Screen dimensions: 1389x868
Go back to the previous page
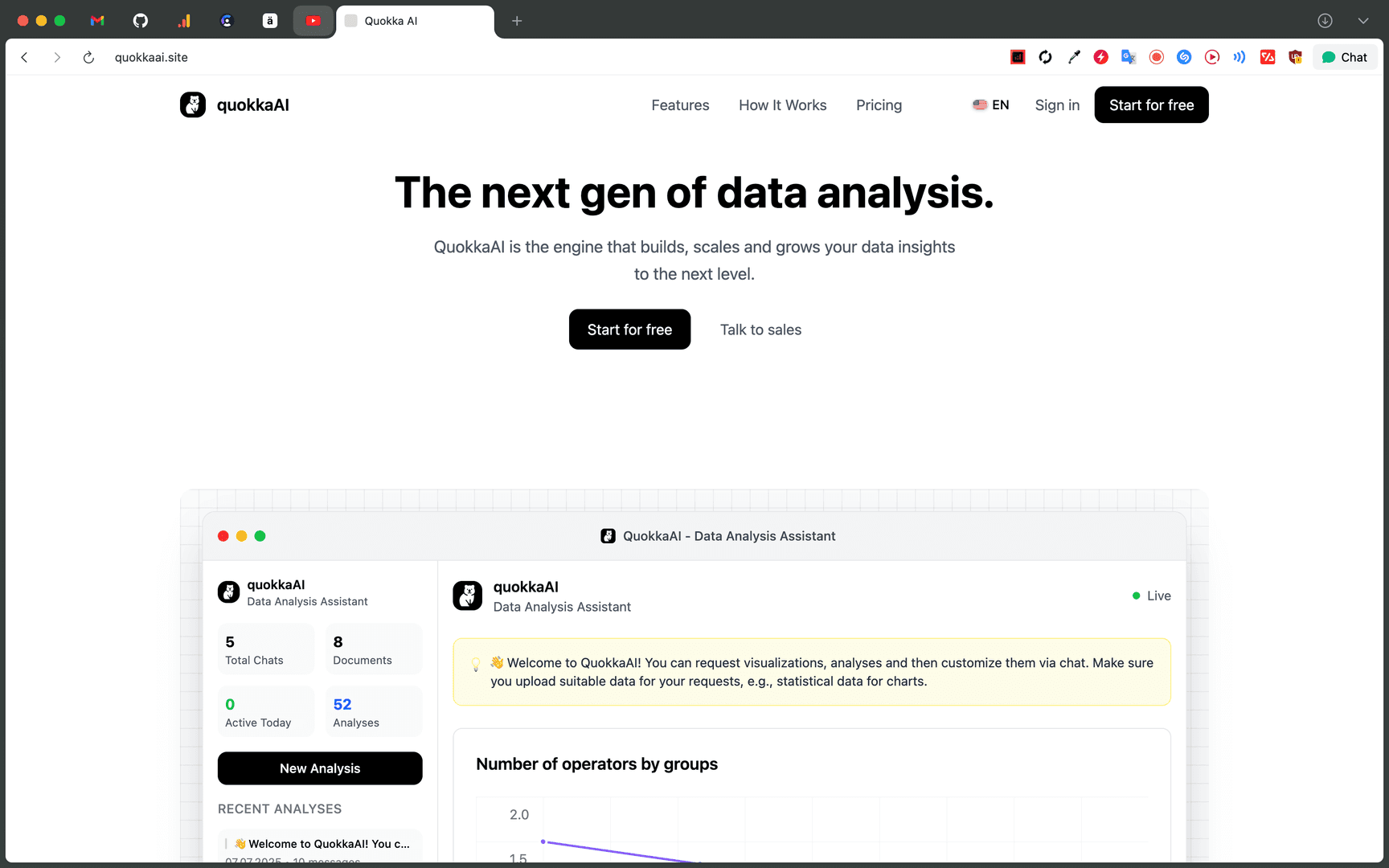coord(25,57)
